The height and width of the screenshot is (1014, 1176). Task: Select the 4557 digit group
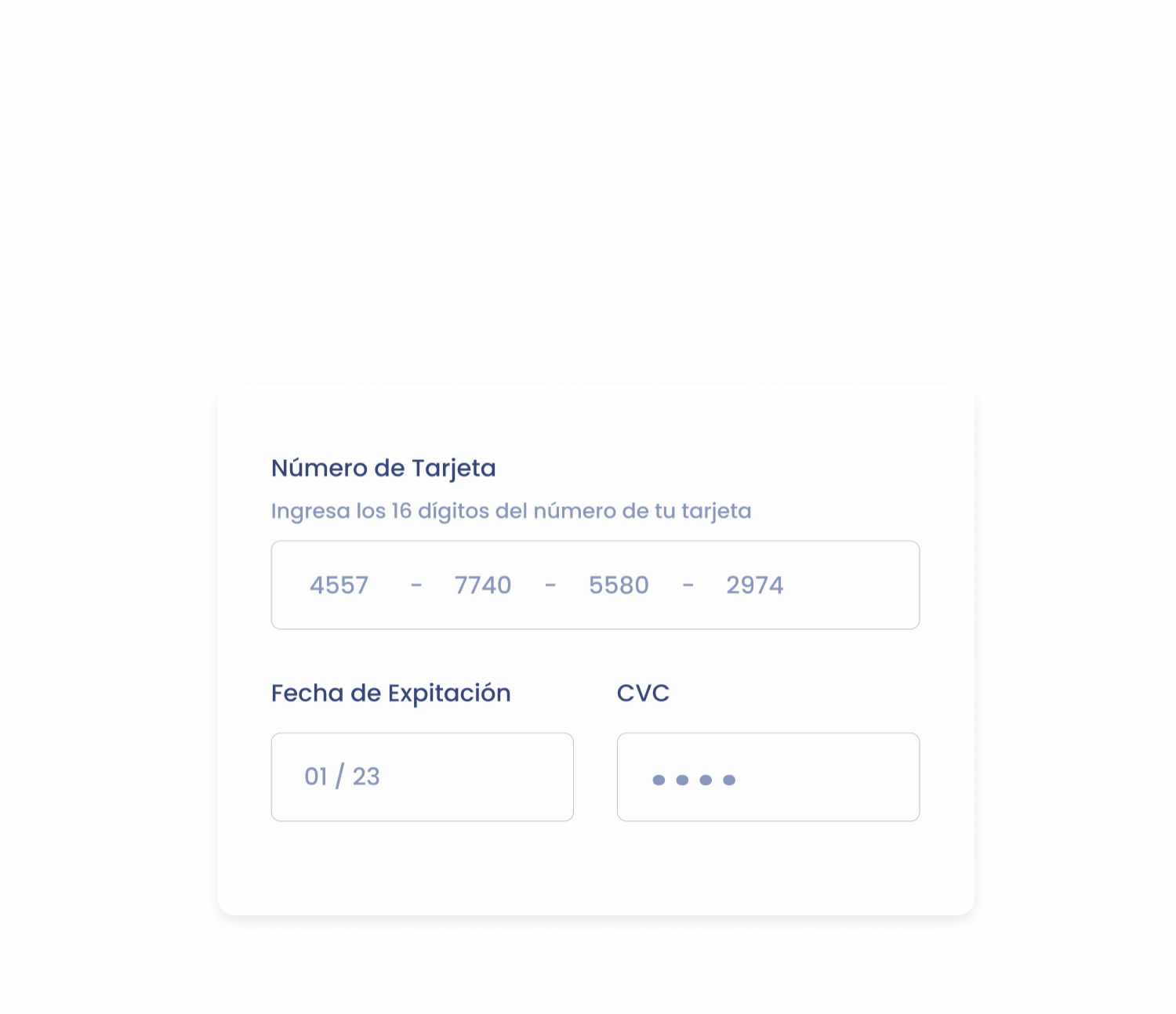(339, 585)
